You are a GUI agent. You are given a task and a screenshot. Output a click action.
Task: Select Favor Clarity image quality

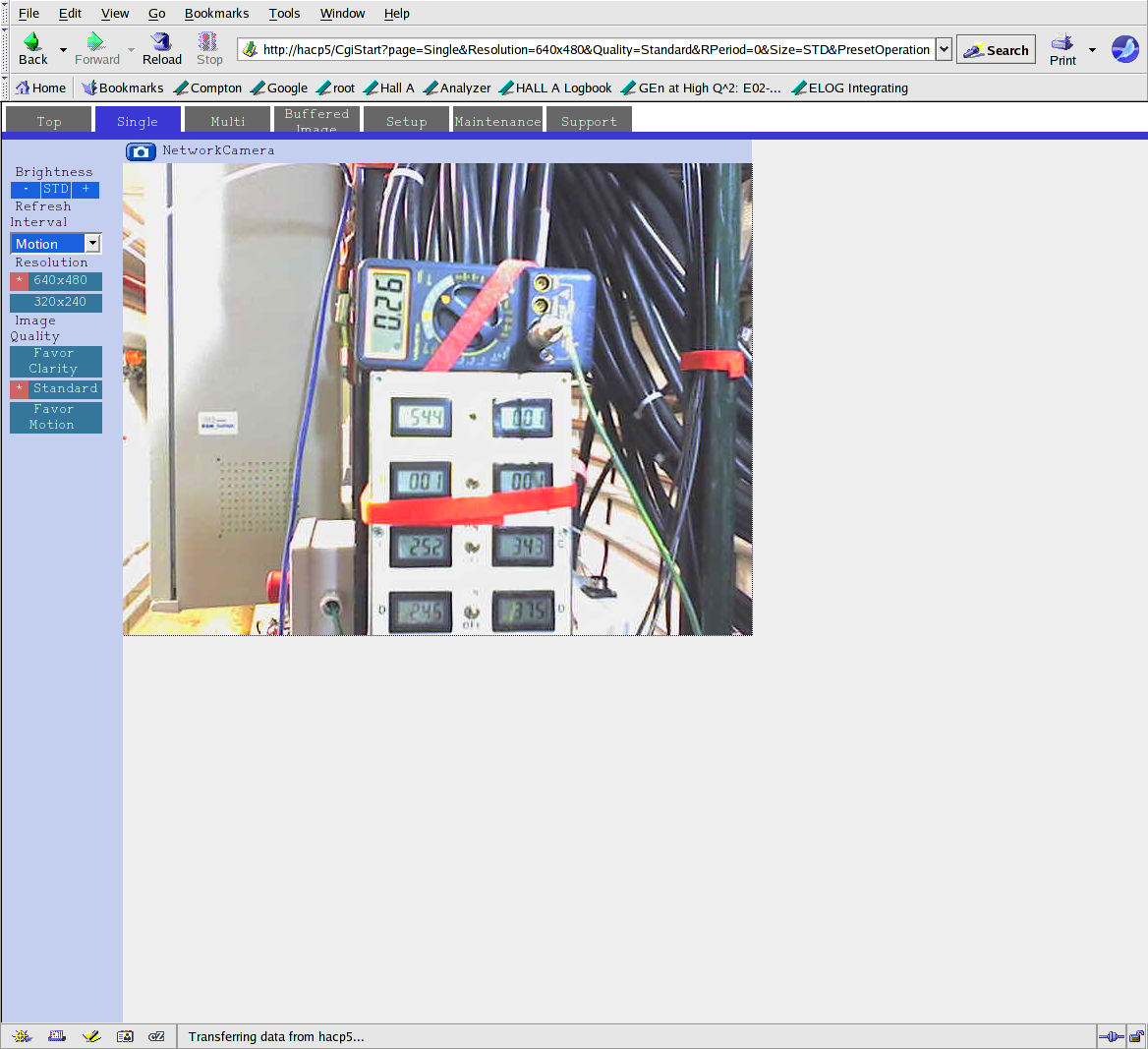[56, 361]
